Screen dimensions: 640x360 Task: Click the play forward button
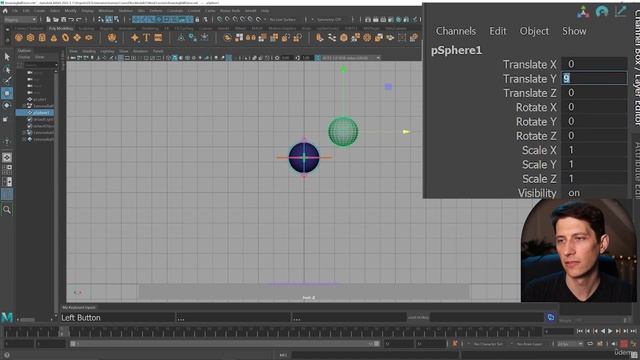tap(610, 331)
